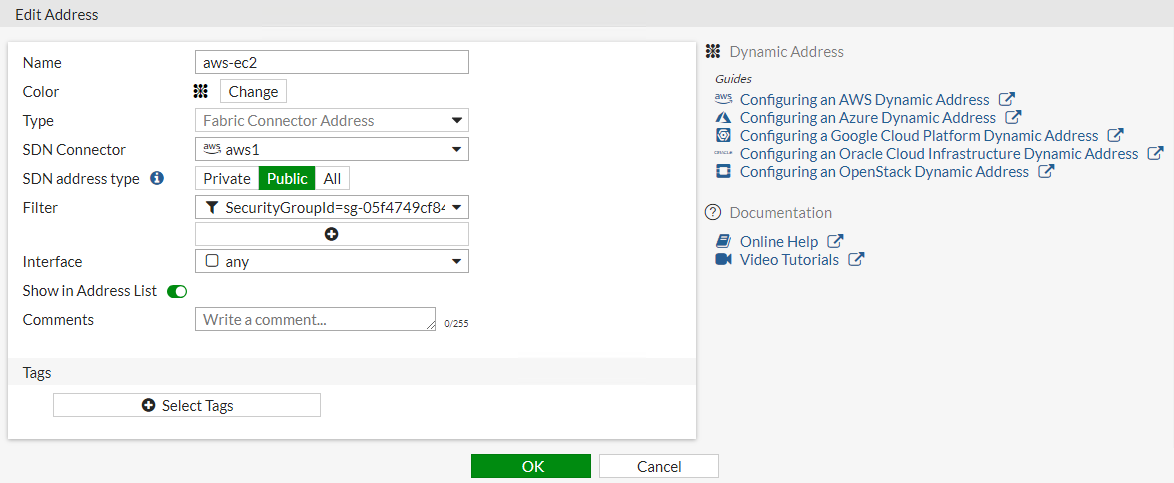Click the Comments text field
The width and height of the screenshot is (1174, 483).
tap(315, 319)
